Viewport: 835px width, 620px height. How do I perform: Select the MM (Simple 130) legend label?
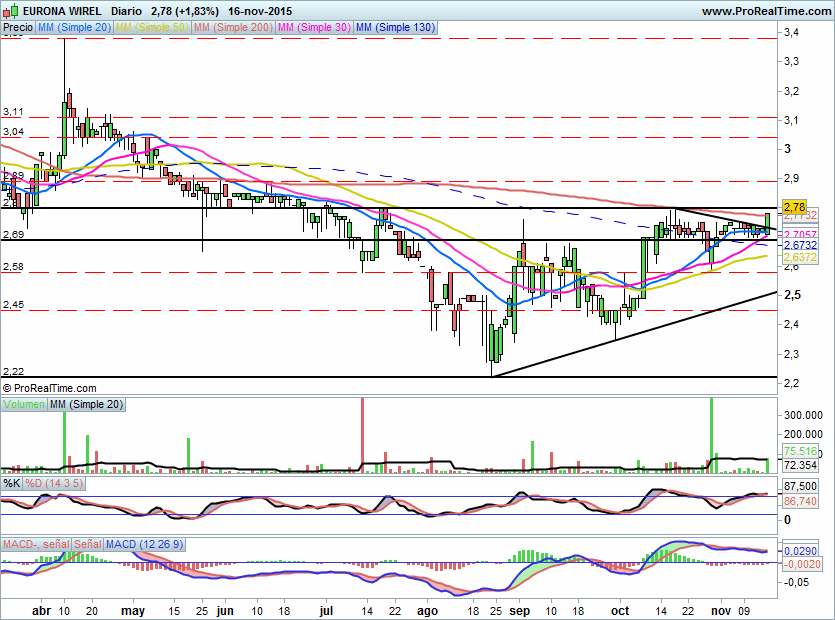tap(395, 27)
